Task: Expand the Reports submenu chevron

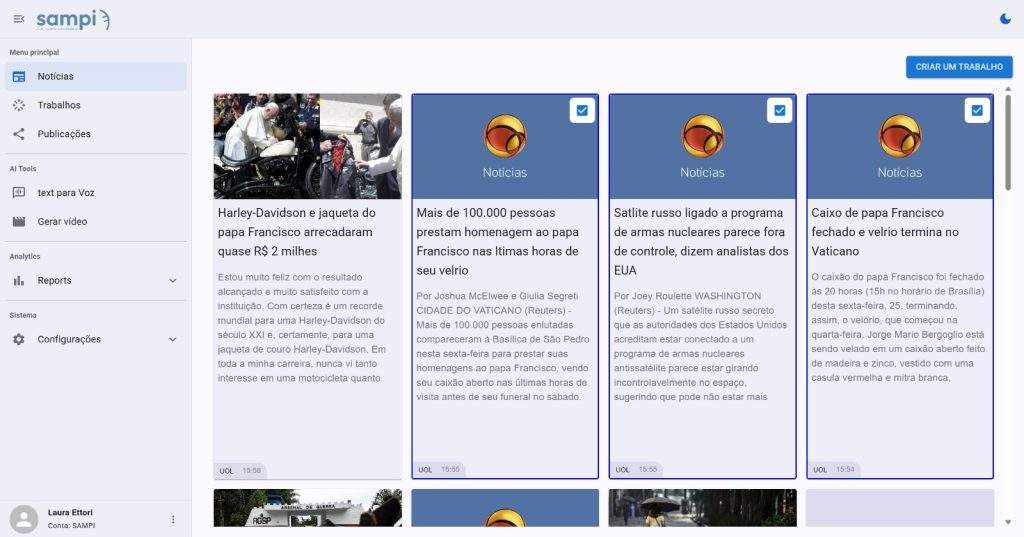Action: [172, 281]
